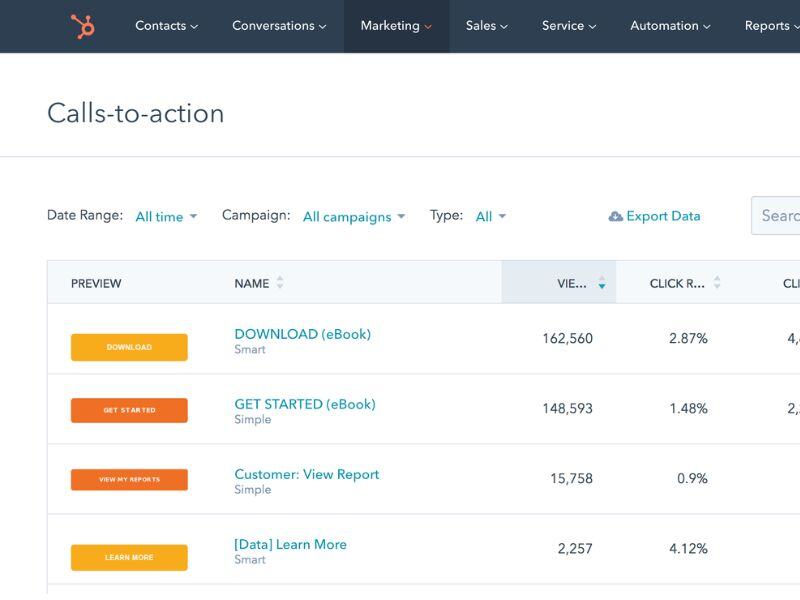800x600 pixels.
Task: Click the Export Data link
Action: pos(663,216)
